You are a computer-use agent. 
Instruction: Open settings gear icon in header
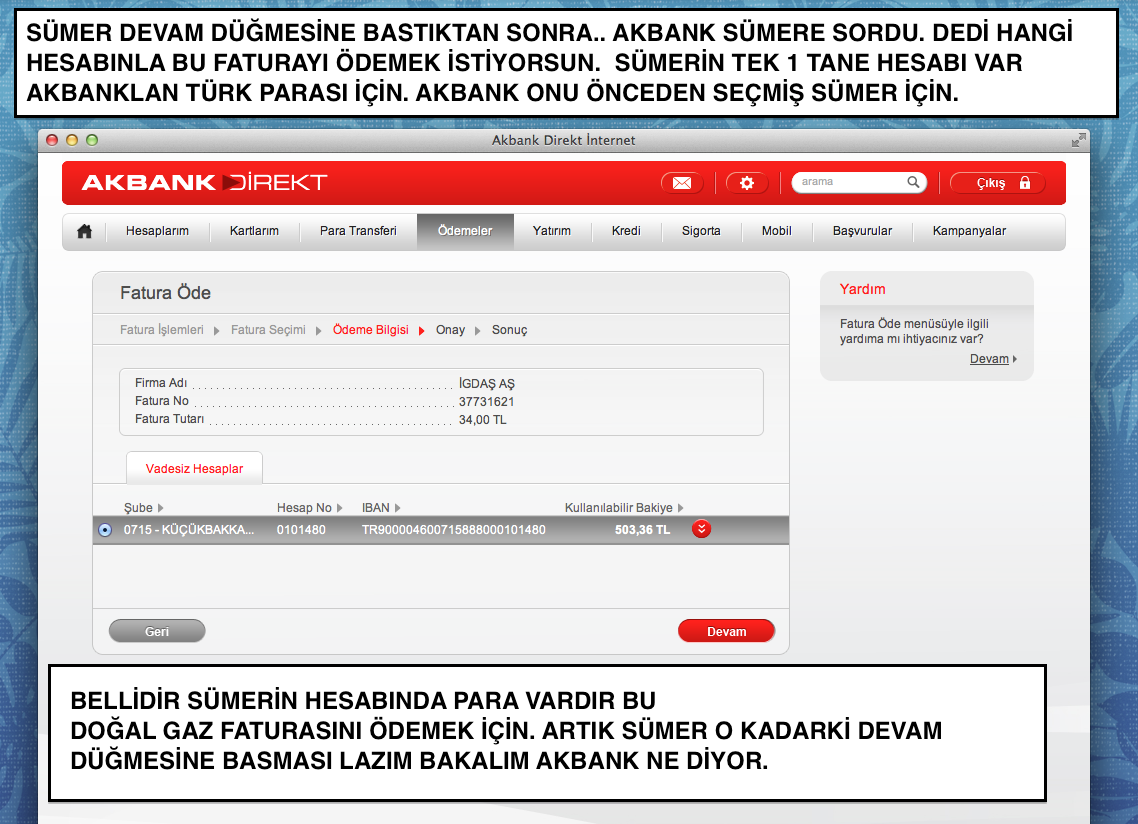747,183
